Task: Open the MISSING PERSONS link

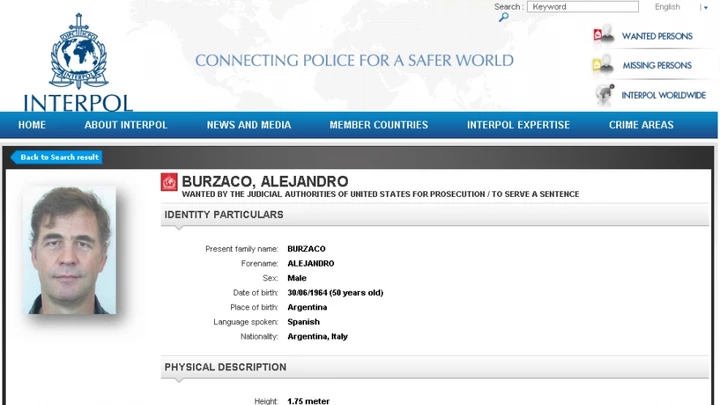Action: coord(657,66)
